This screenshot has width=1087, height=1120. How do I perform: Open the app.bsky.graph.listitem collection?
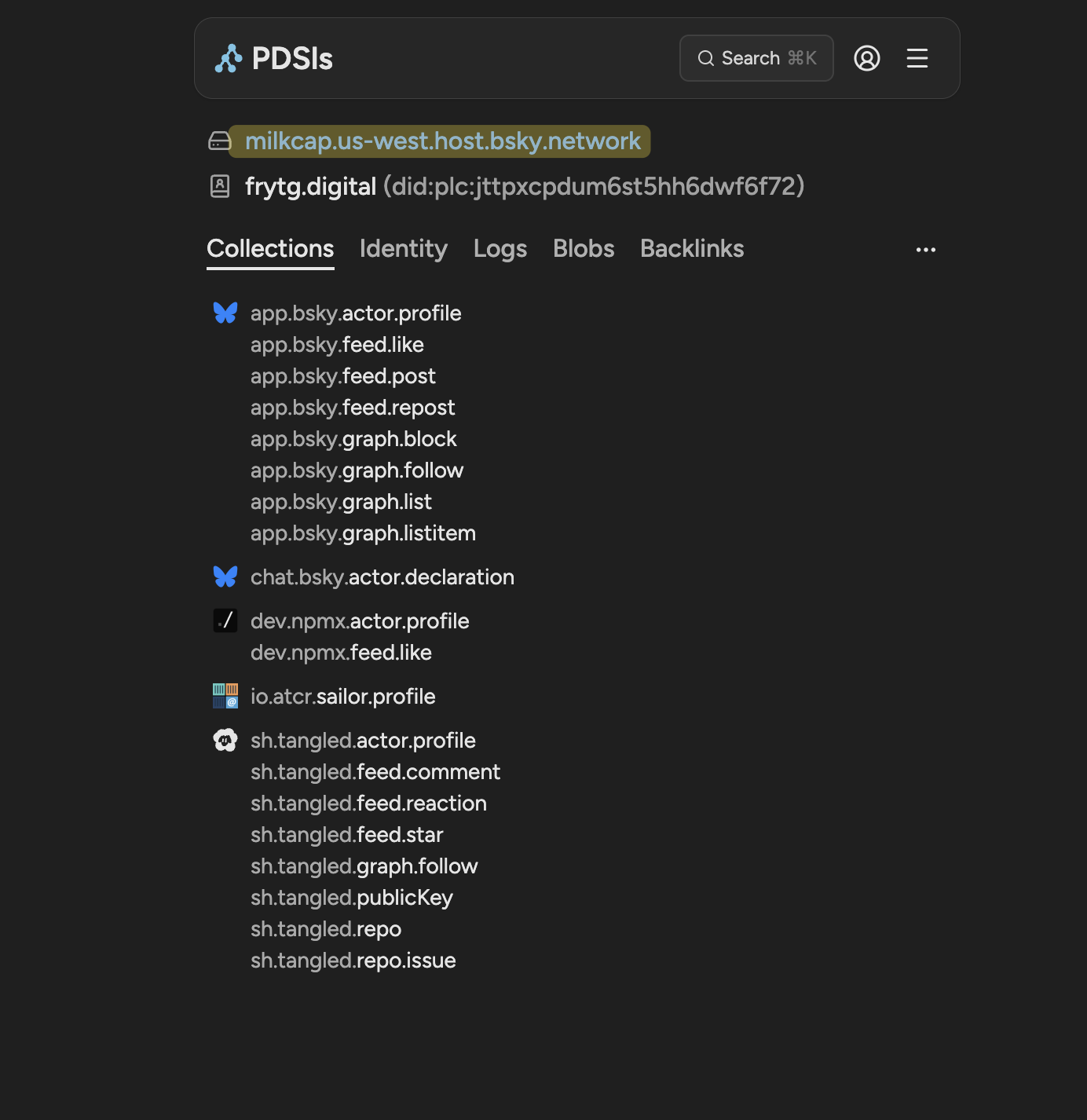(x=363, y=533)
